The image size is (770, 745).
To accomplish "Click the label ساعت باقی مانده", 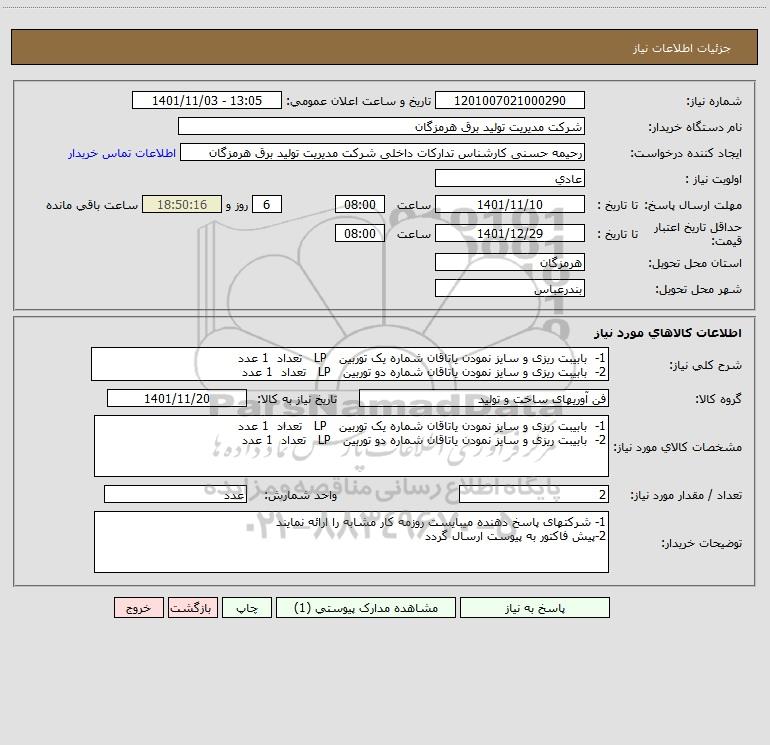I will click(92, 205).
